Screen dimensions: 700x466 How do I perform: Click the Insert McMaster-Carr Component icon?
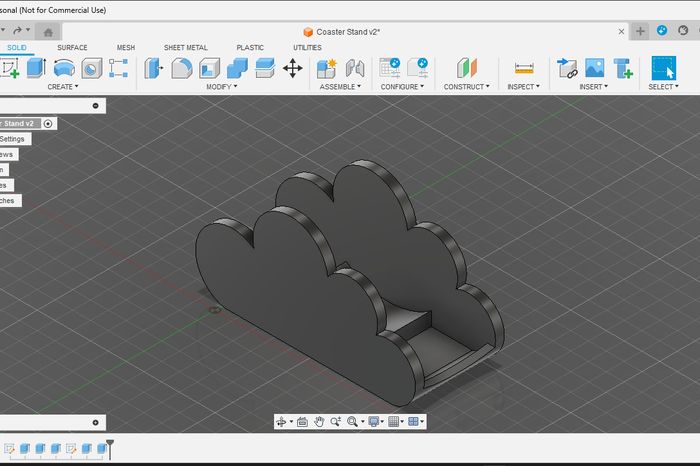(x=623, y=68)
